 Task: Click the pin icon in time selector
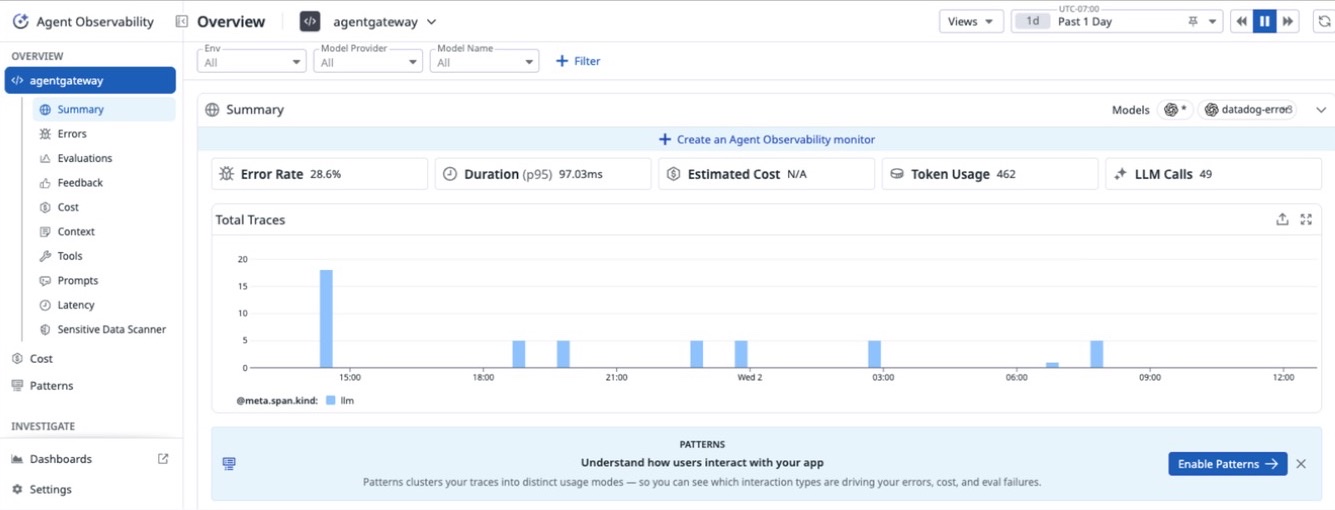click(x=1192, y=21)
